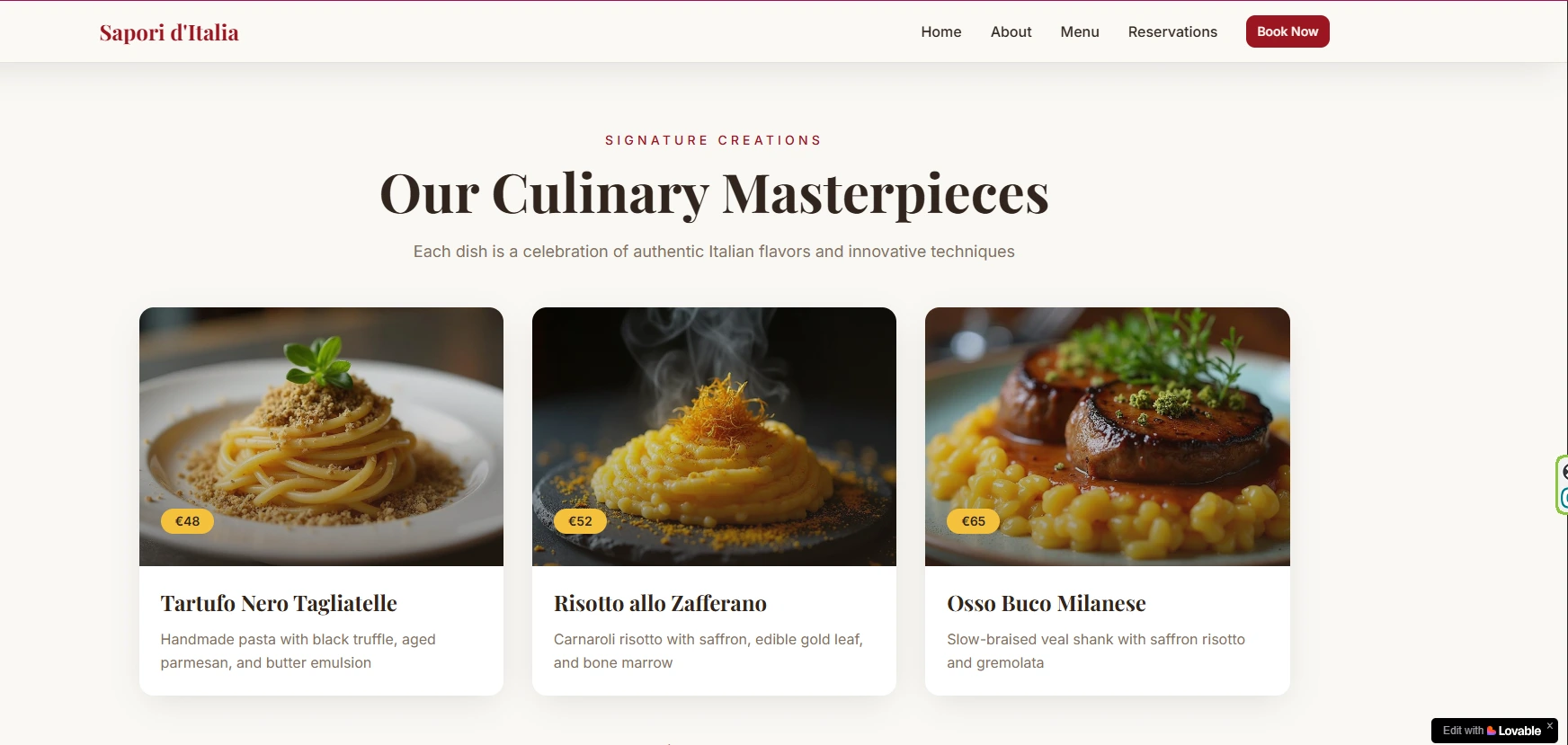Select the €65 price badge
The width and height of the screenshot is (1568, 745).
tap(973, 521)
